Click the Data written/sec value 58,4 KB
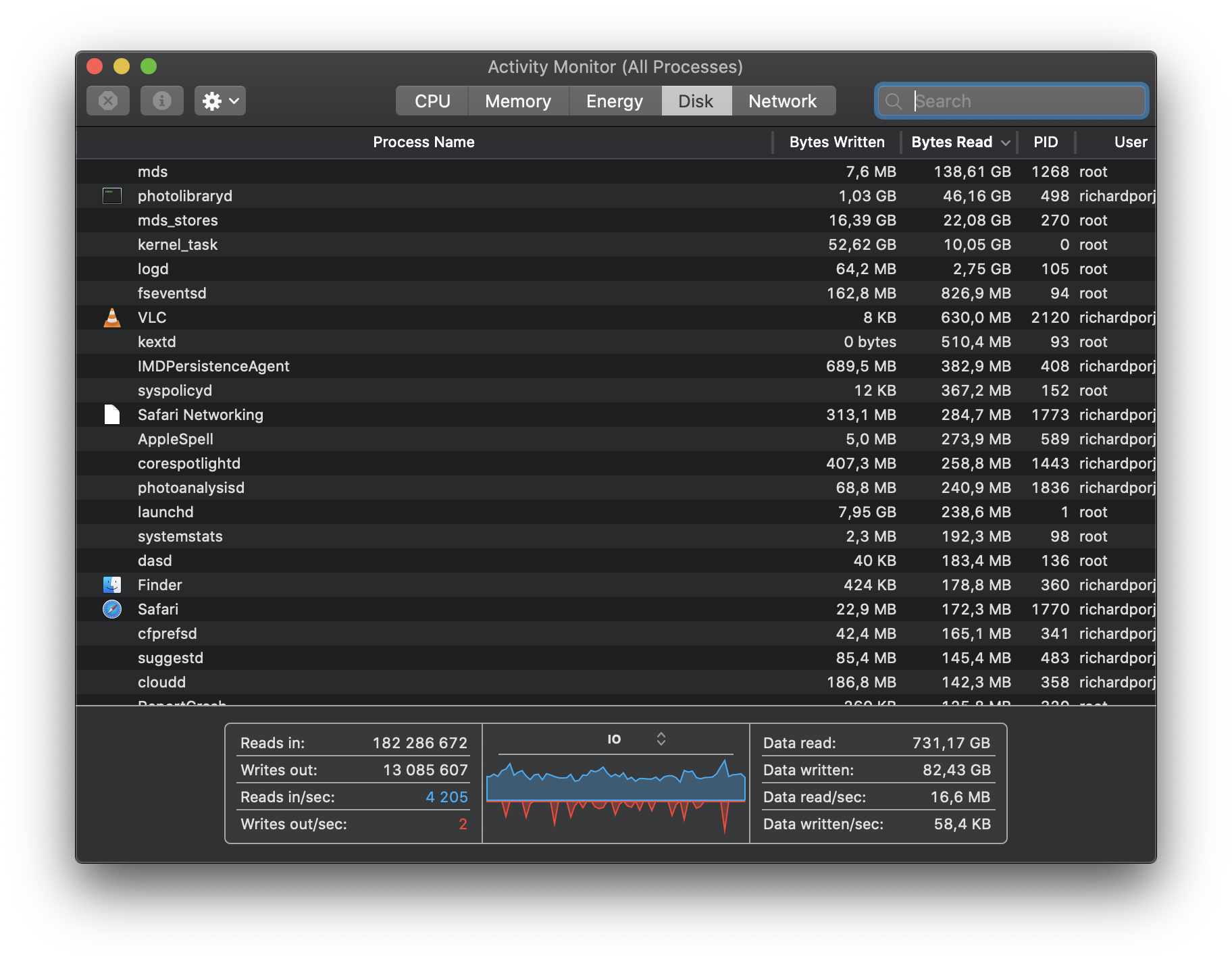 click(962, 824)
